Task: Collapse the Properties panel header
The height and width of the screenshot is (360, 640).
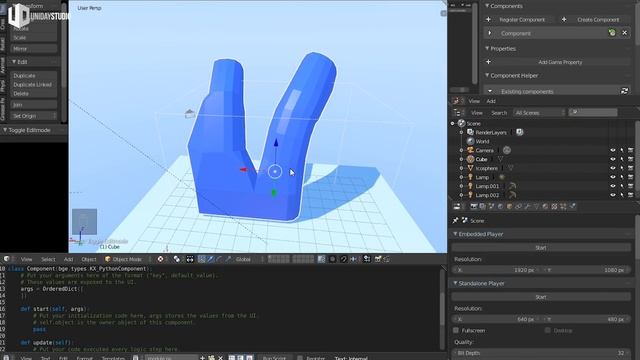Action: pos(487,48)
